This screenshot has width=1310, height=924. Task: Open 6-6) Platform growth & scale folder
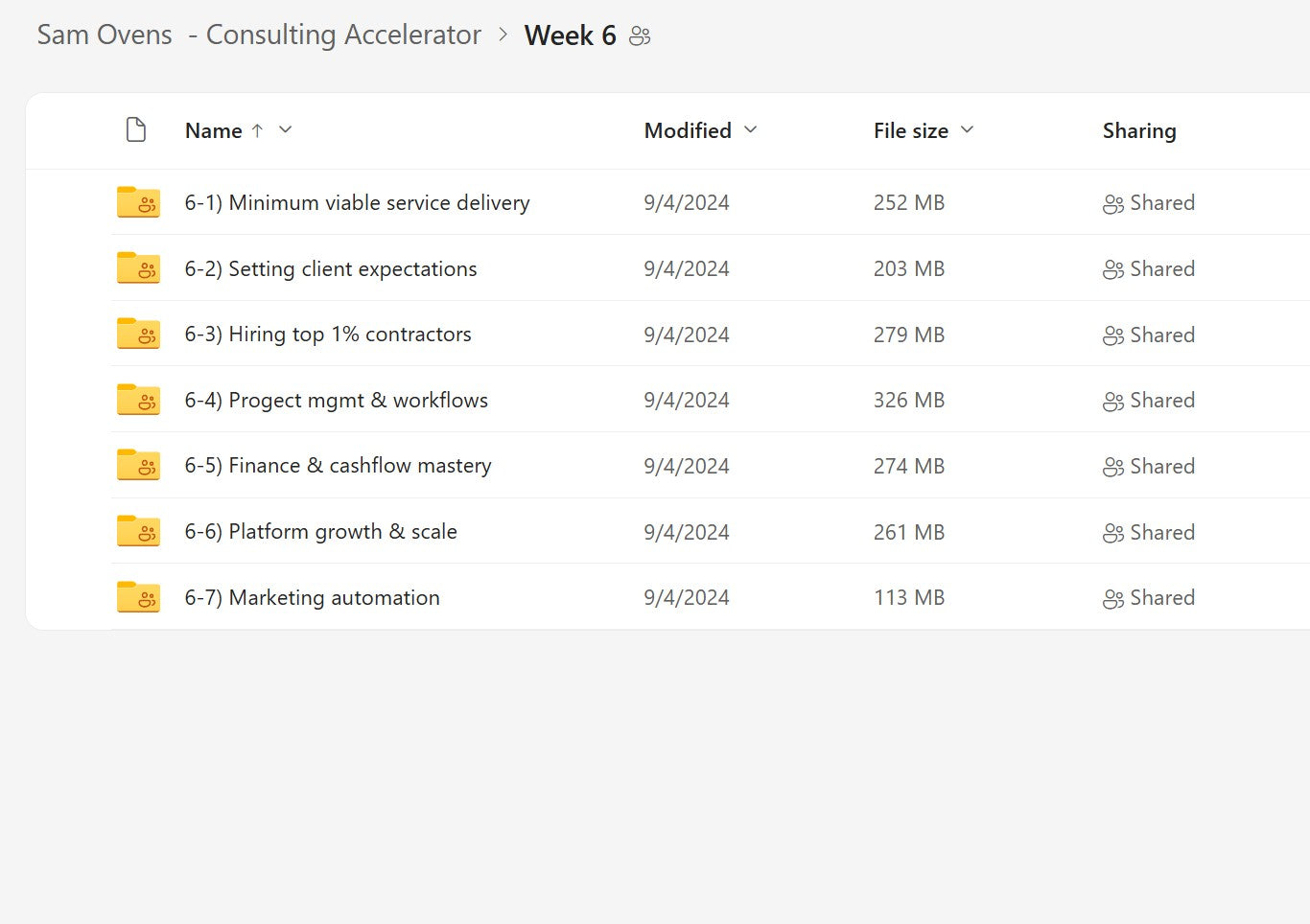[x=320, y=531]
